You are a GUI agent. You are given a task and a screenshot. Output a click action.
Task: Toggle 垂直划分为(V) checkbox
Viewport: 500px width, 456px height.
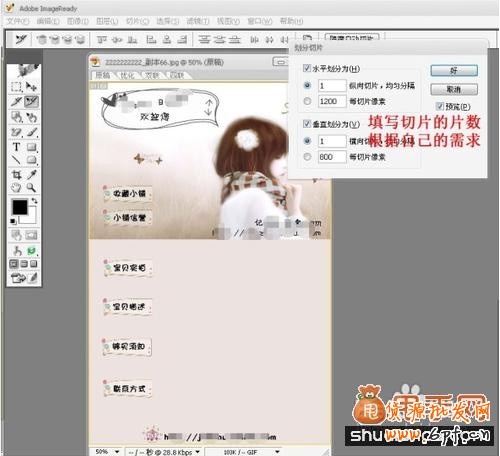coord(307,124)
